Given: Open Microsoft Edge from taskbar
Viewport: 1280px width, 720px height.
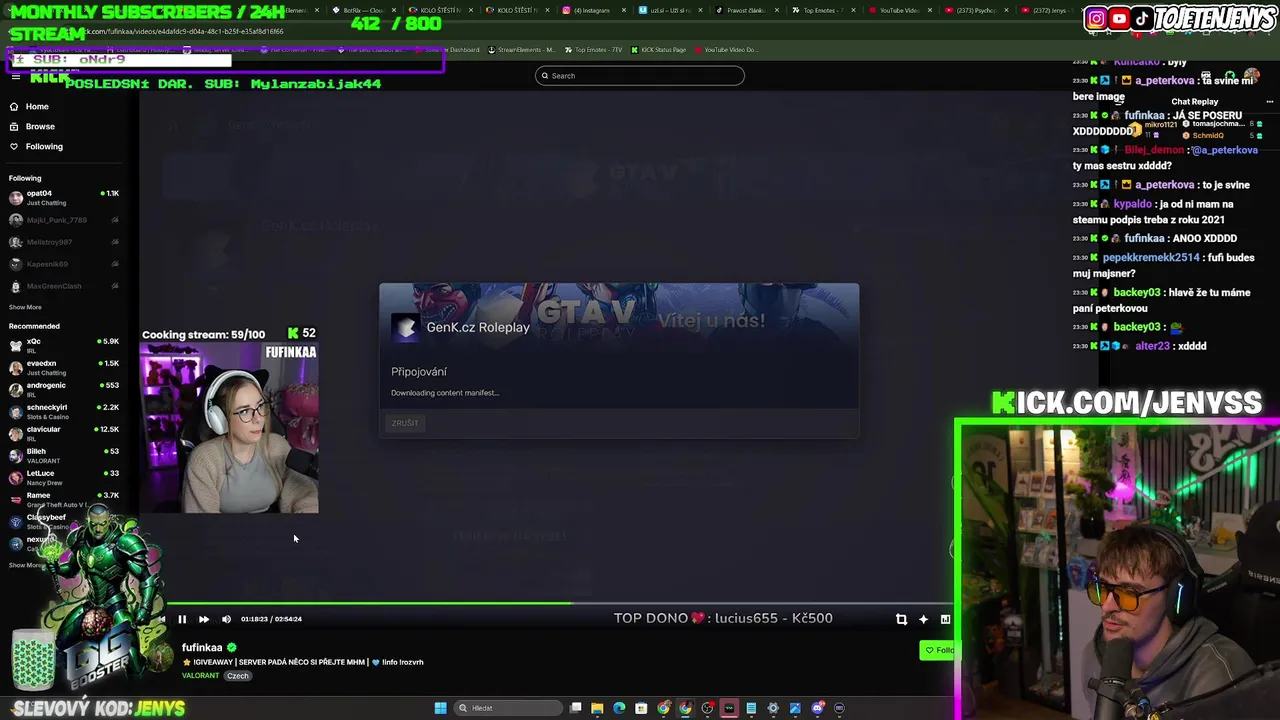Looking at the screenshot, I should click(x=619, y=708).
